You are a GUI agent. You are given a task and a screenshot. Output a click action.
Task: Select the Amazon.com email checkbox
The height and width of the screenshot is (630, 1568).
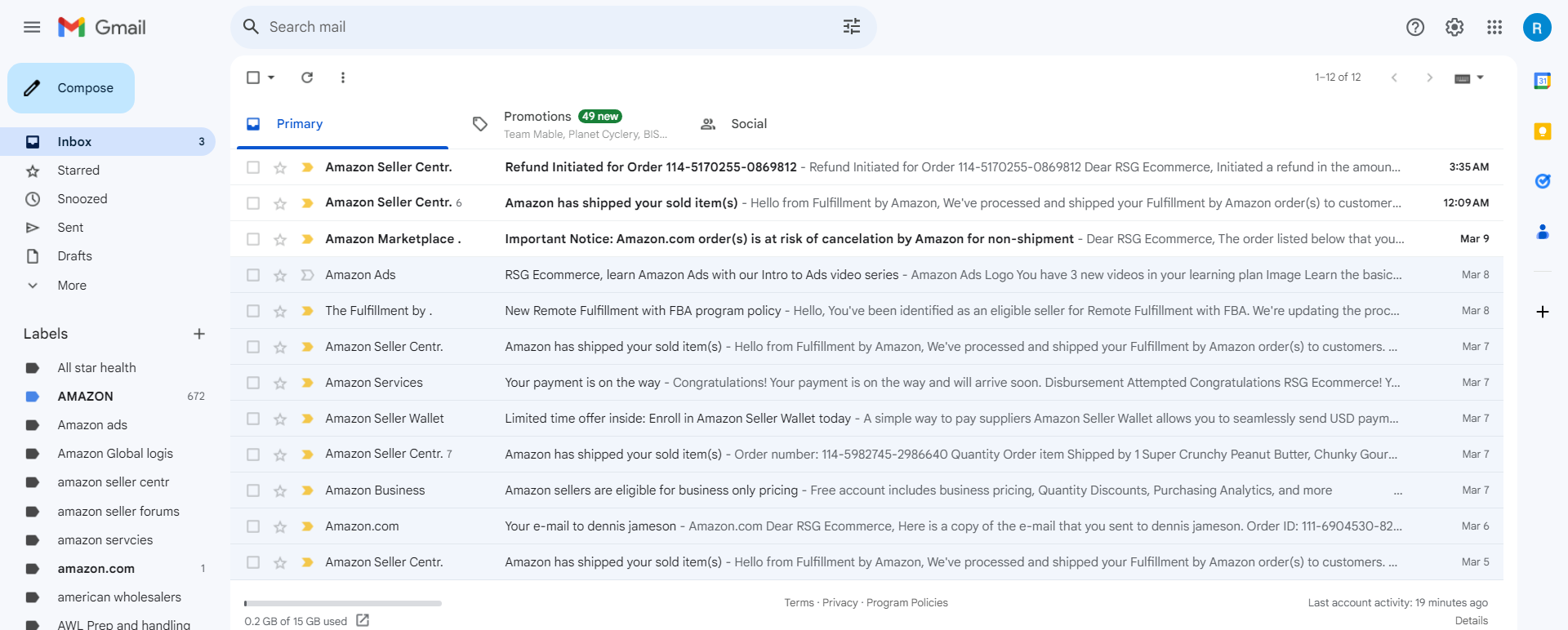pyautogui.click(x=253, y=526)
